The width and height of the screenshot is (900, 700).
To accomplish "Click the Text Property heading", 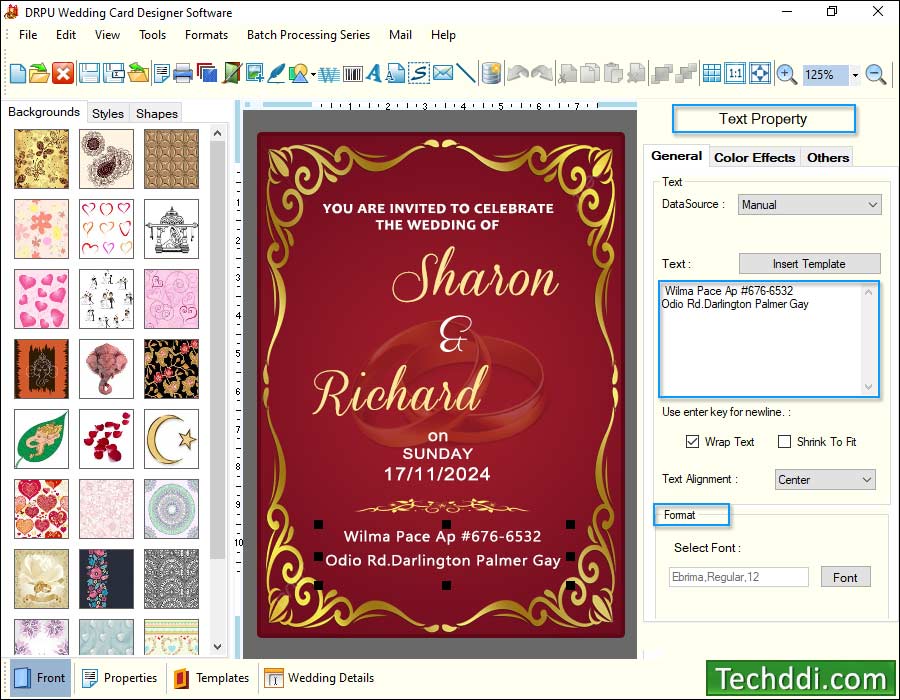I will coord(763,119).
